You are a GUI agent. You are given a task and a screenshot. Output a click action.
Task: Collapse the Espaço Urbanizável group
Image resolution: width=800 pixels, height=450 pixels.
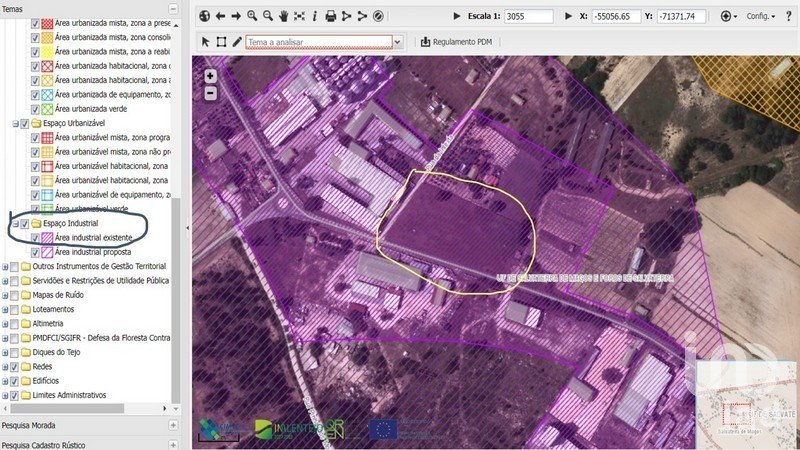point(15,123)
